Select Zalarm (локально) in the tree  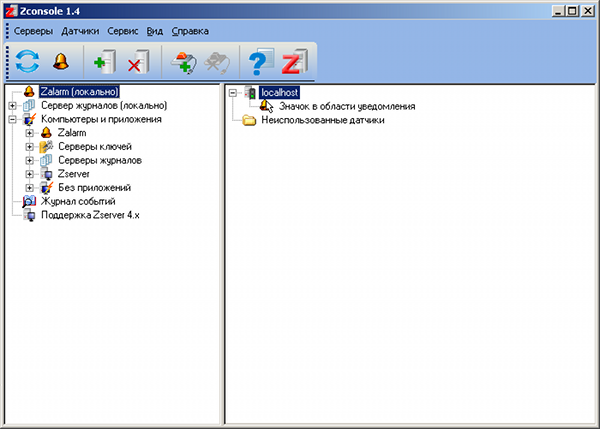pyautogui.click(x=79, y=91)
